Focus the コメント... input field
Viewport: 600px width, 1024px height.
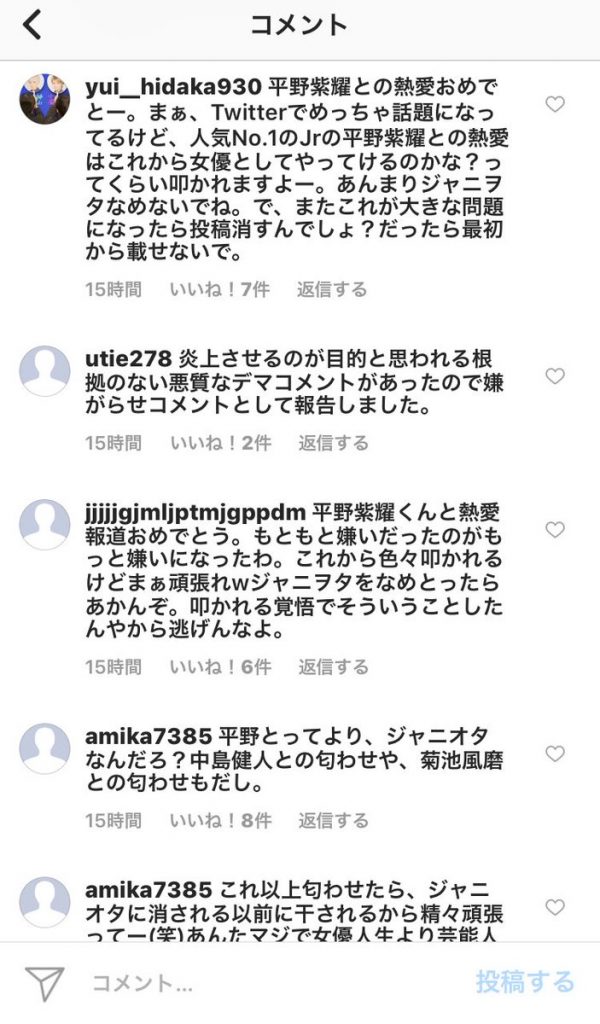pos(274,983)
